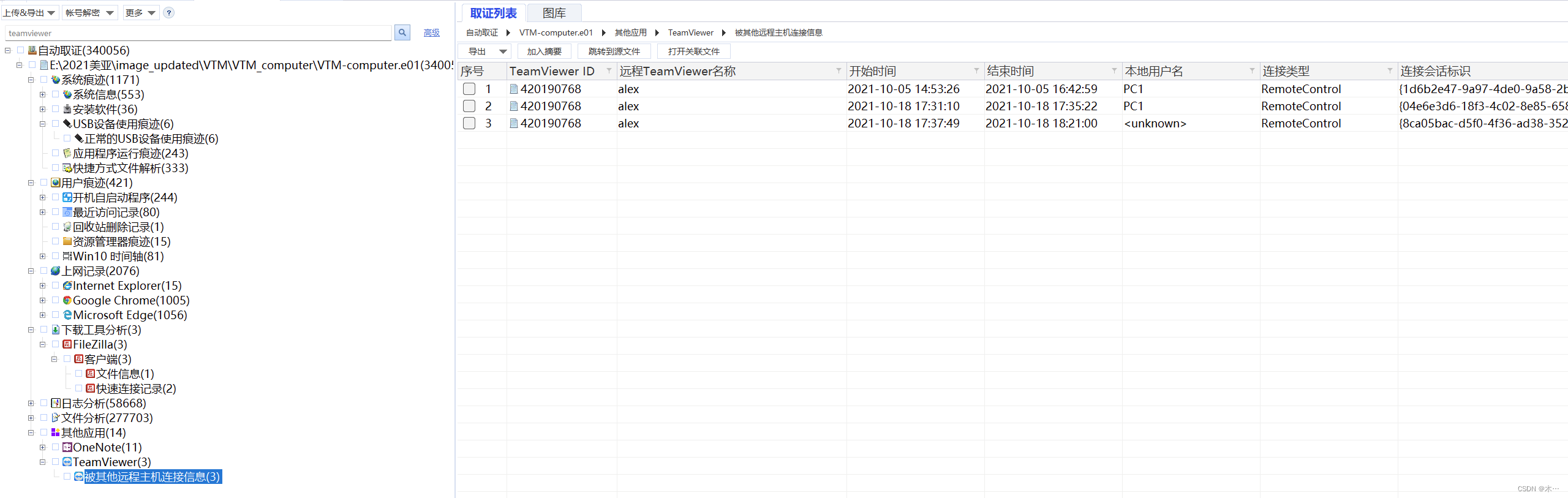The width and height of the screenshot is (1568, 498).
Task: Open the 导出 dropdown arrow
Action: click(503, 51)
